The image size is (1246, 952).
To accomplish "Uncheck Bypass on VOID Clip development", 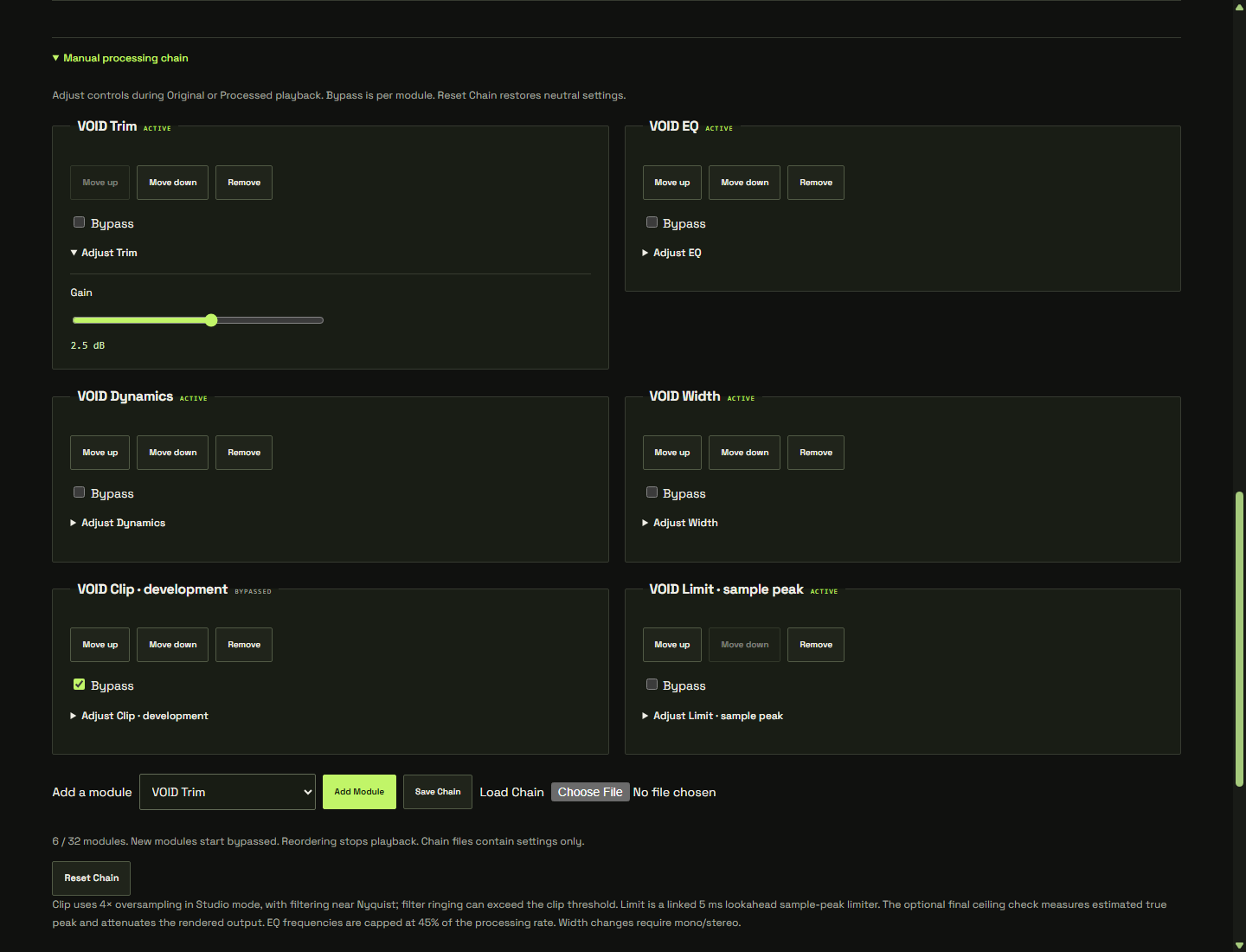I will [80, 685].
